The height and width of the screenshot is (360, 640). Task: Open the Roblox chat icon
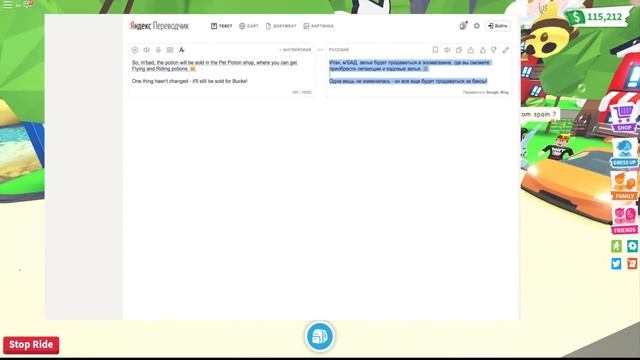(x=27, y=4)
